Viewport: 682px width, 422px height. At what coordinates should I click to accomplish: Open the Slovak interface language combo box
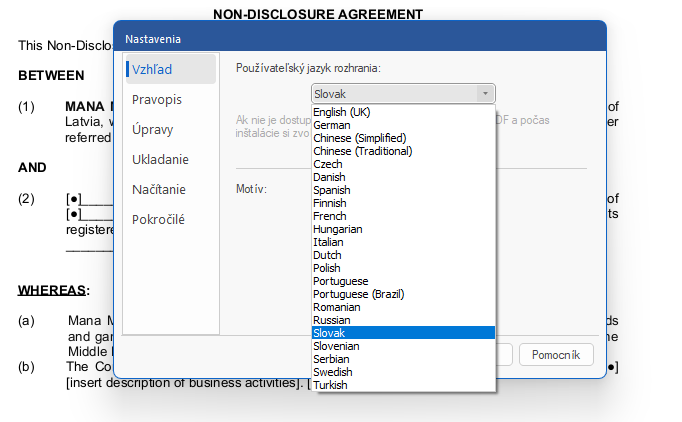point(403,94)
